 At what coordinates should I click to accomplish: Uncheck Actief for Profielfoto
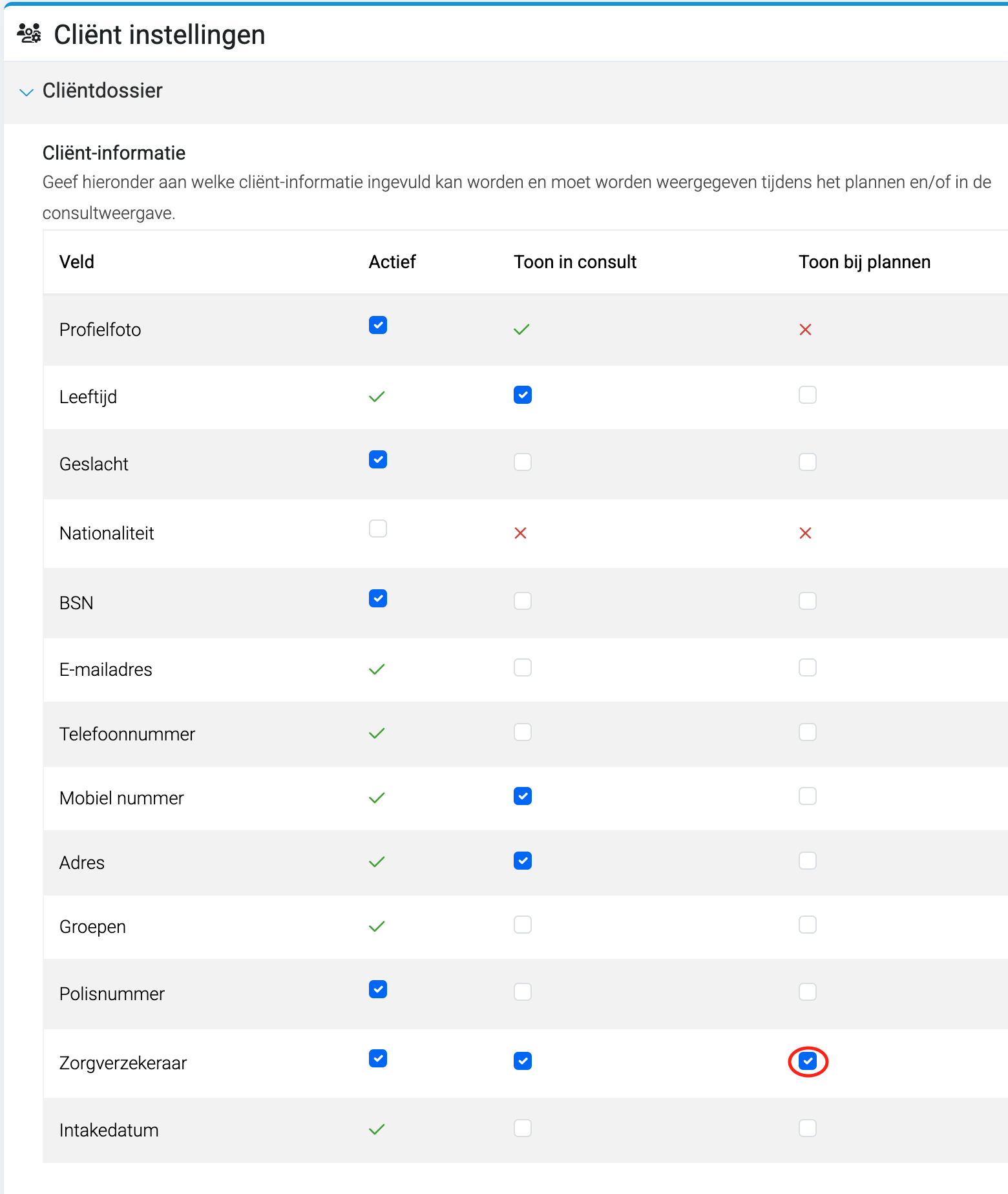378,325
